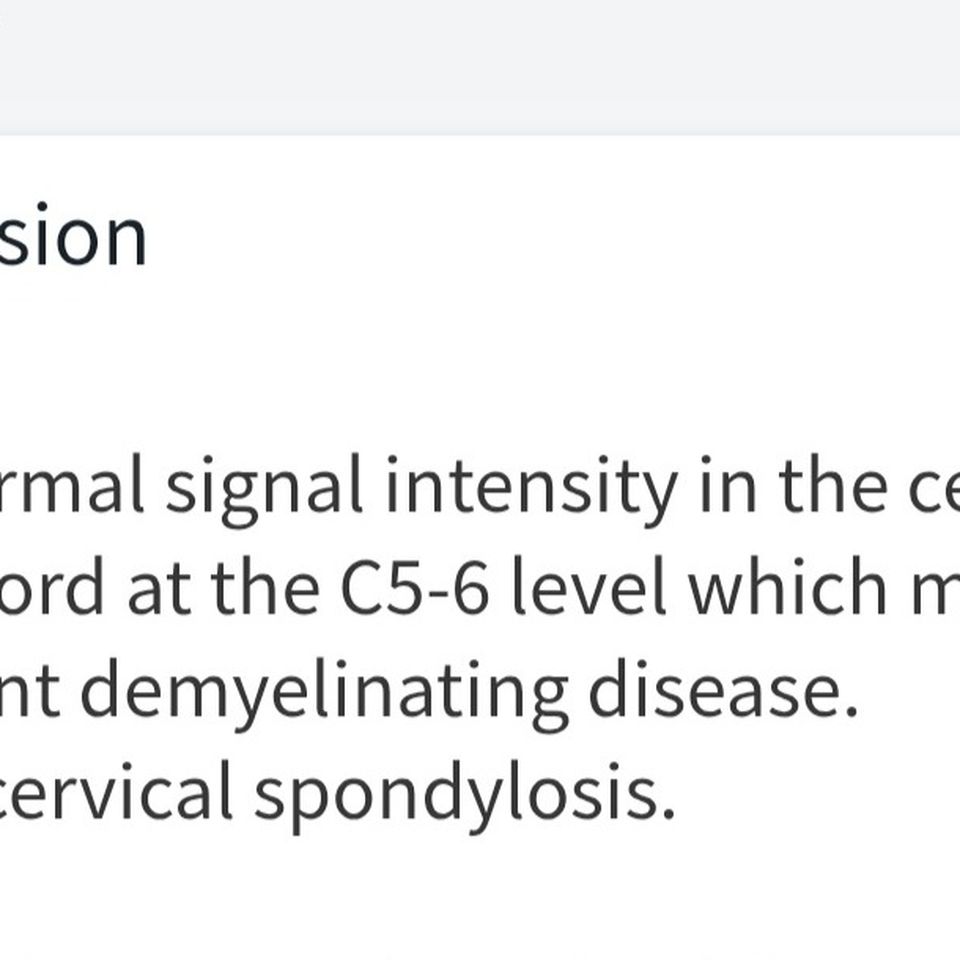Click the word 'disease.'
The image size is (960, 960).
(722, 688)
